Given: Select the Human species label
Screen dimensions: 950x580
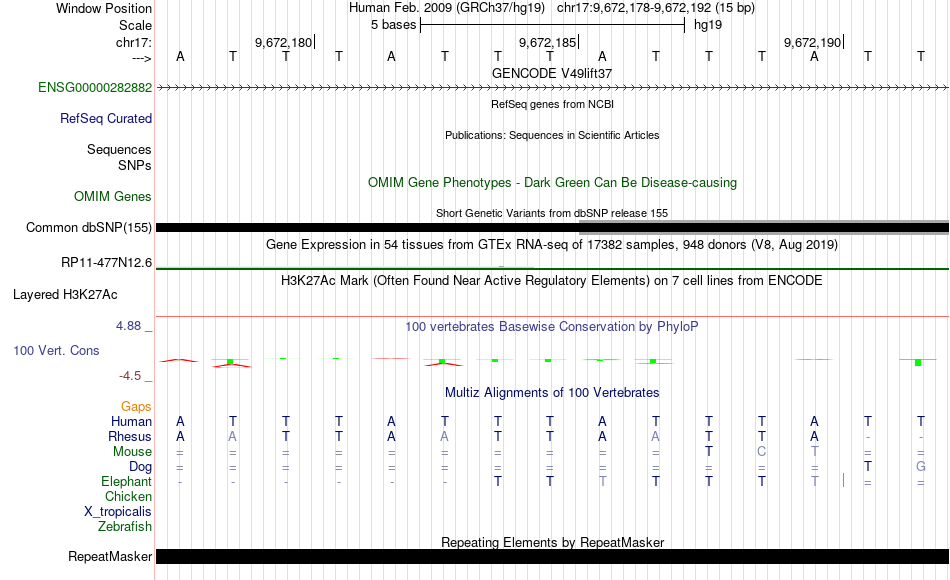Looking at the screenshot, I should [x=131, y=421].
